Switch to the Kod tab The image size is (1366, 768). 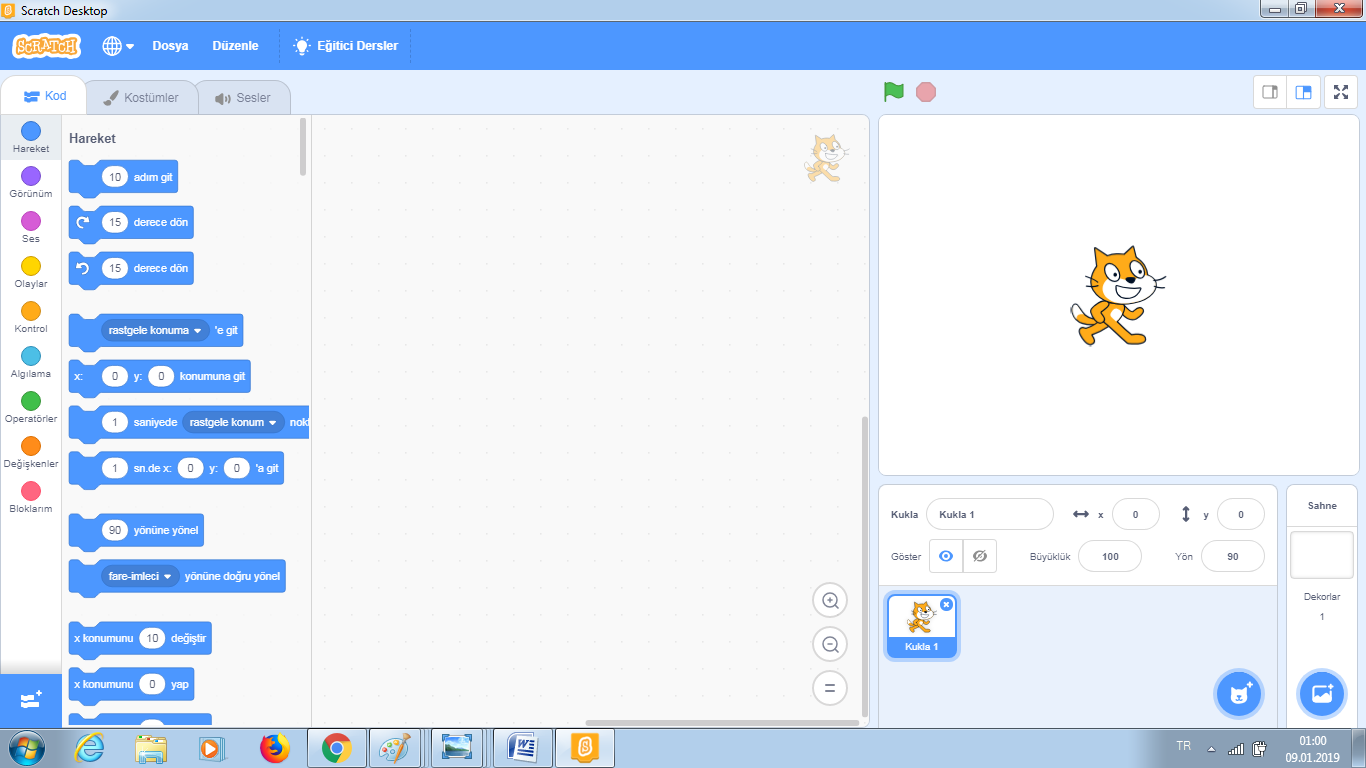pos(44,96)
